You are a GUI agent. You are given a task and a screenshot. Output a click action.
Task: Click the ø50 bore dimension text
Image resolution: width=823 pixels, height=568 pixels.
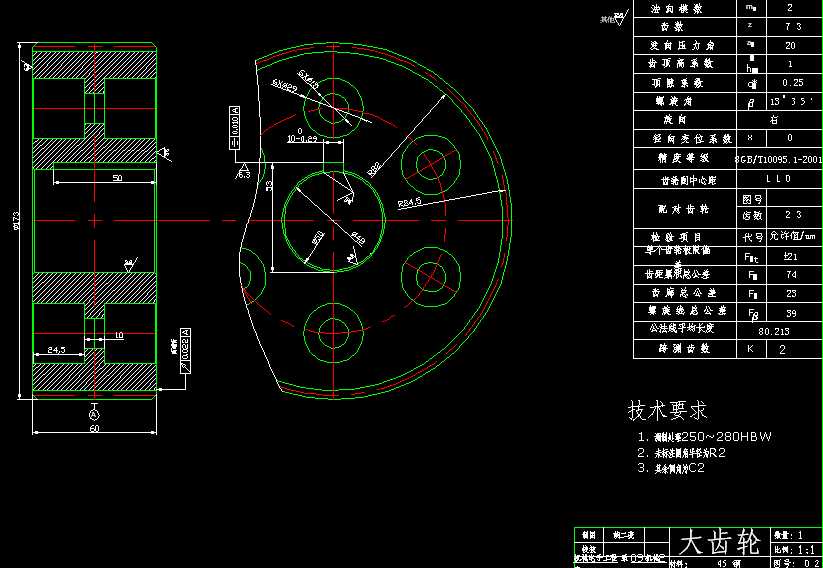tap(318, 237)
